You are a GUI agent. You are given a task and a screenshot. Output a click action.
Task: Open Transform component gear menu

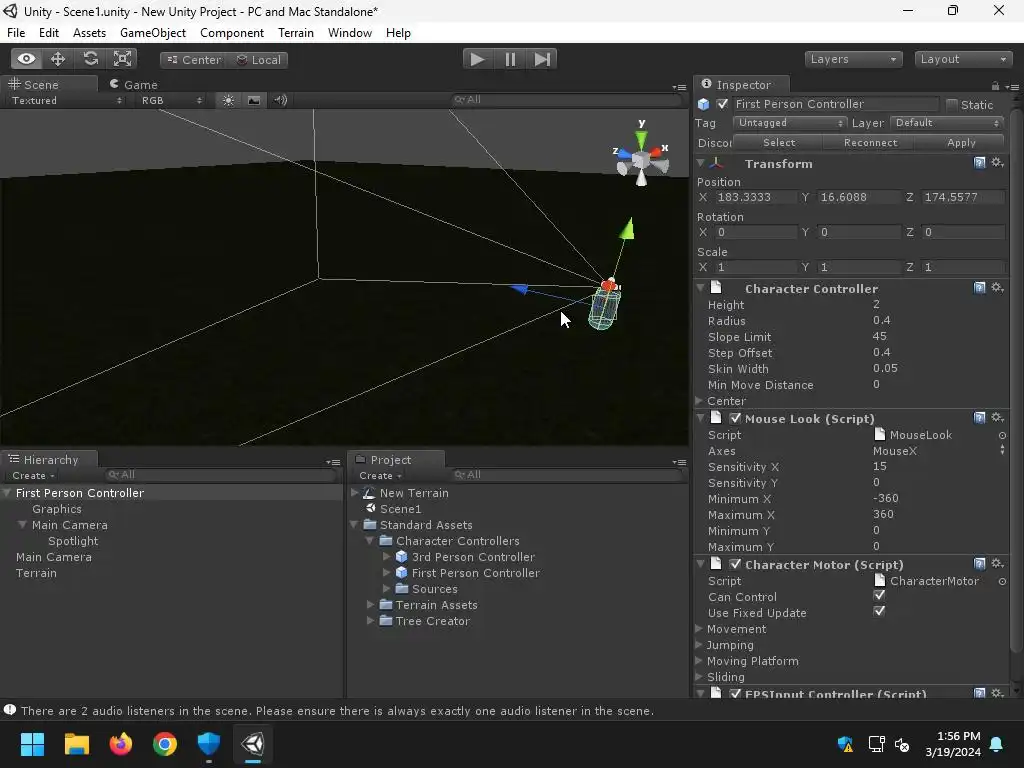coord(997,163)
